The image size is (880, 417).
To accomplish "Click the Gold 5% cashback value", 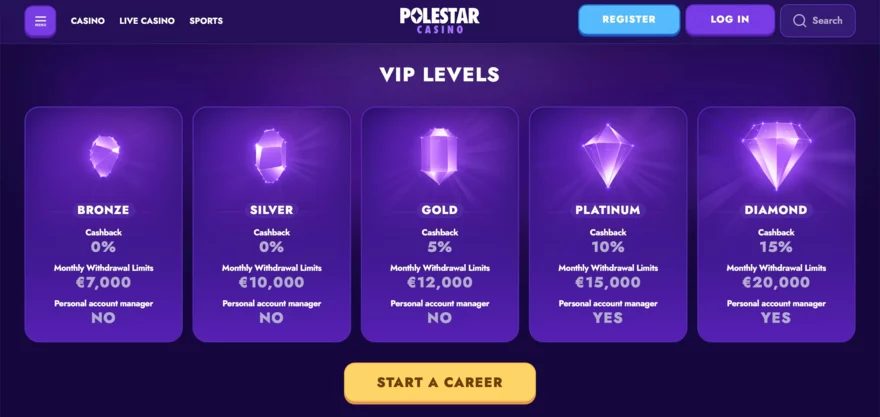I will (439, 247).
